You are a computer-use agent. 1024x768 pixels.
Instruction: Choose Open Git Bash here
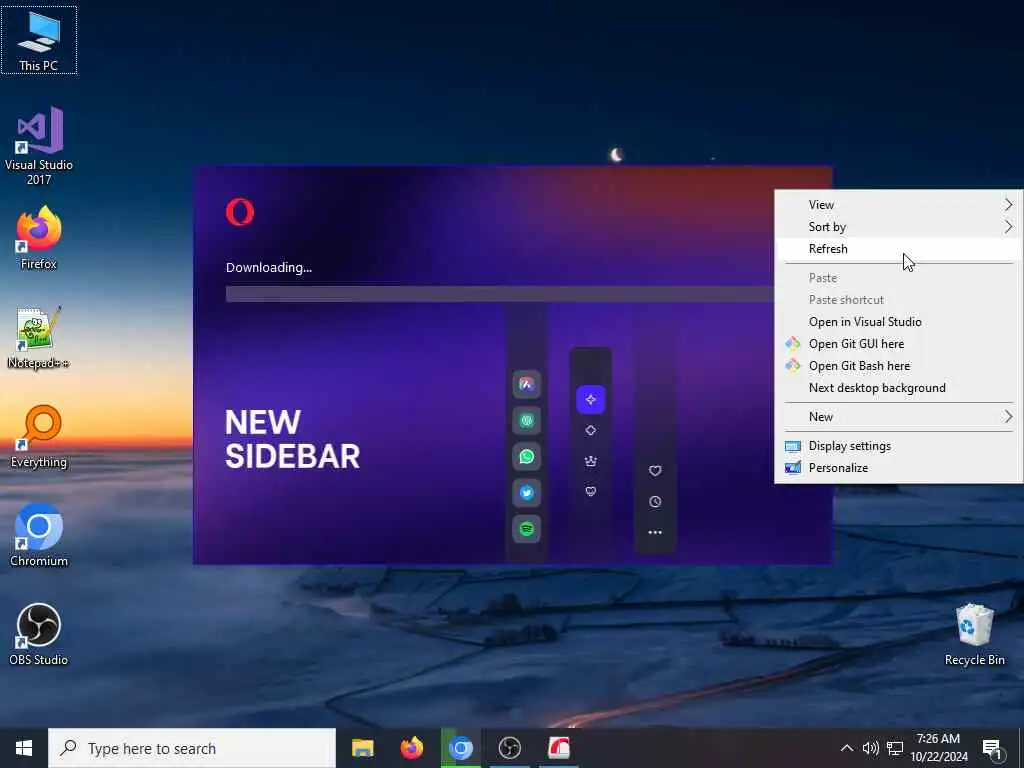point(899,366)
